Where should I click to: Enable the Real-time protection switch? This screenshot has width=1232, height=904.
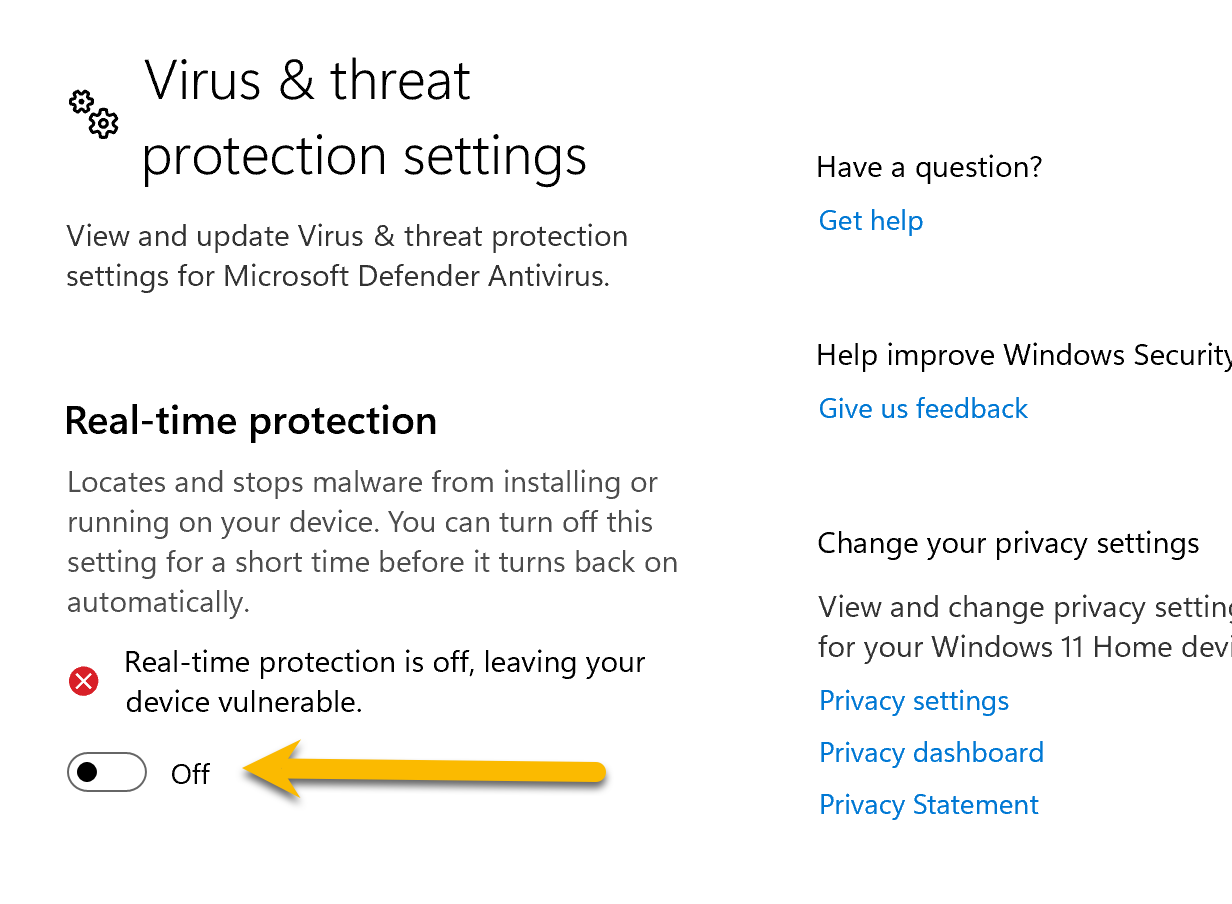coord(106,772)
